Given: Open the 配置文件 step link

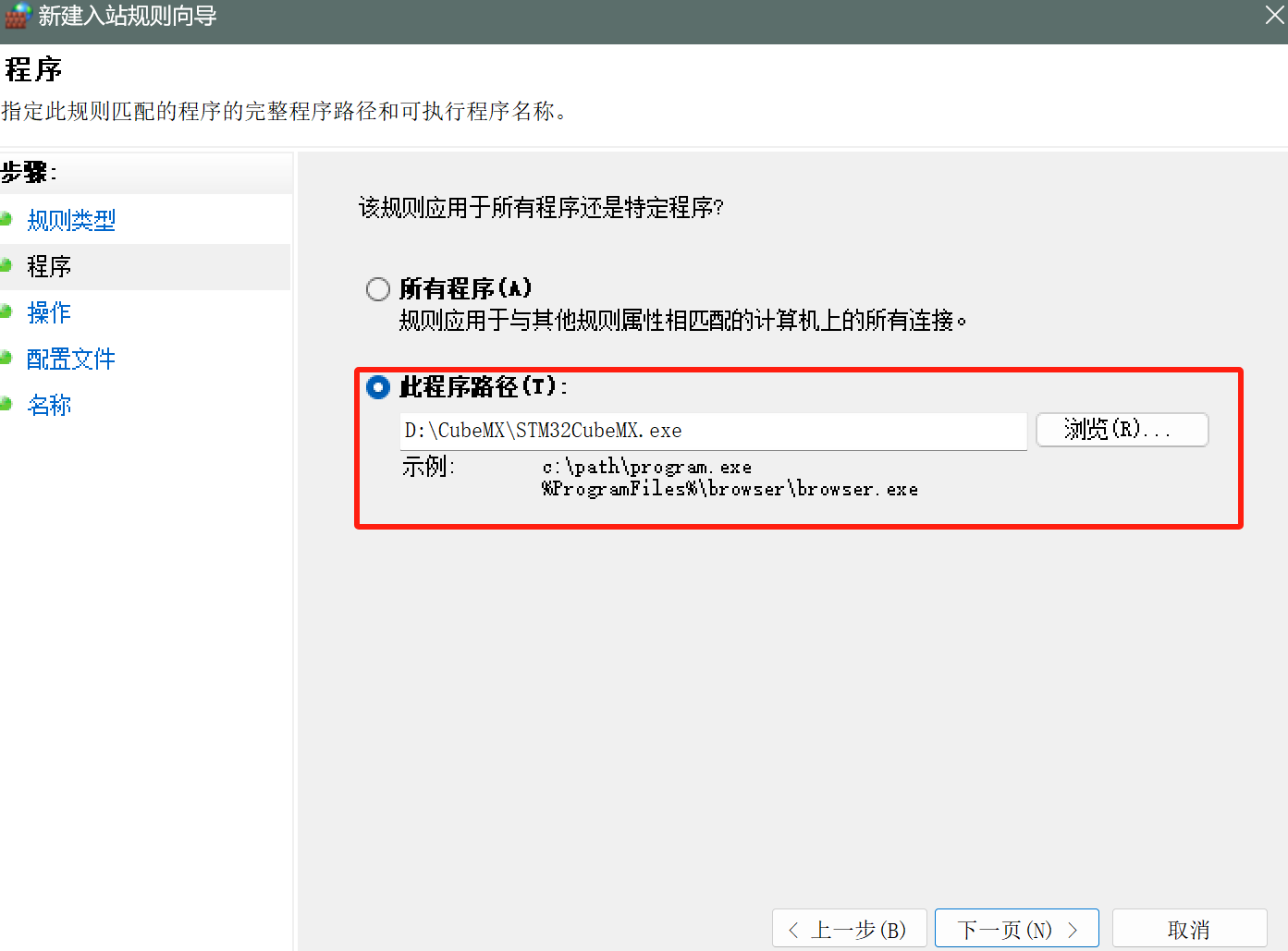Looking at the screenshot, I should pos(71,359).
